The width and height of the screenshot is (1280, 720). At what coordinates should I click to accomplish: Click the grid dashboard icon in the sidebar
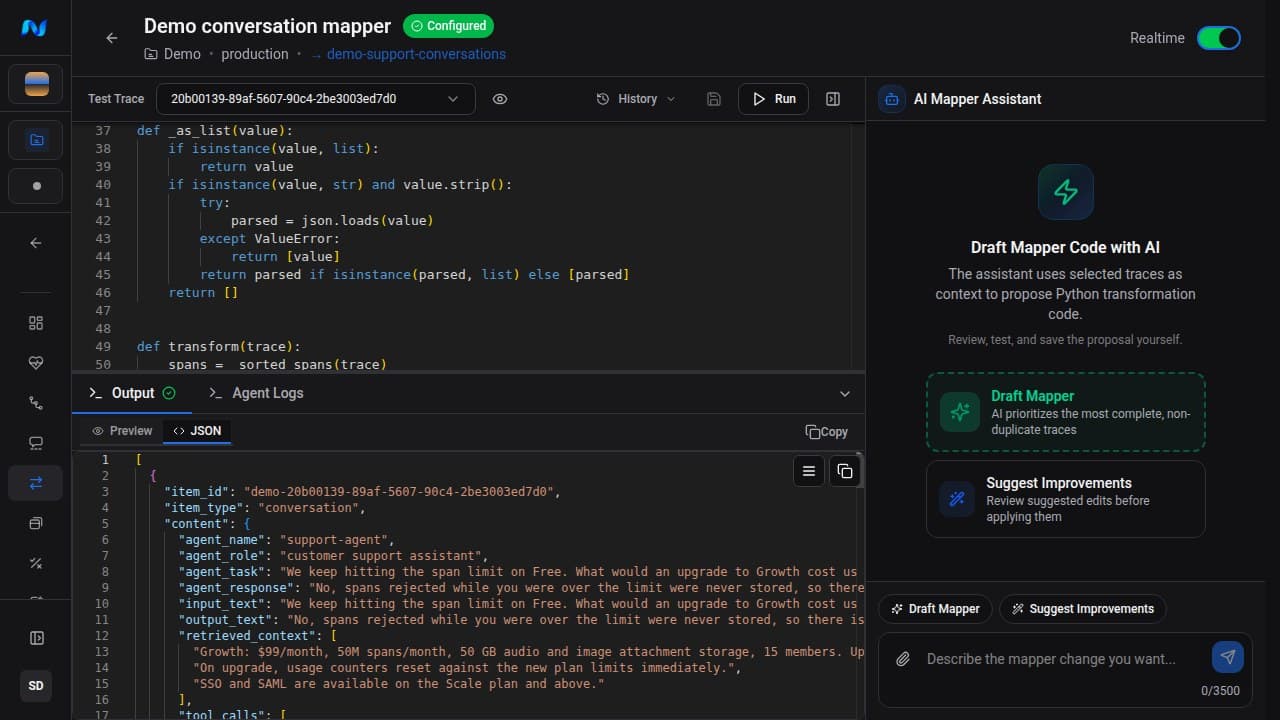tap(36, 323)
